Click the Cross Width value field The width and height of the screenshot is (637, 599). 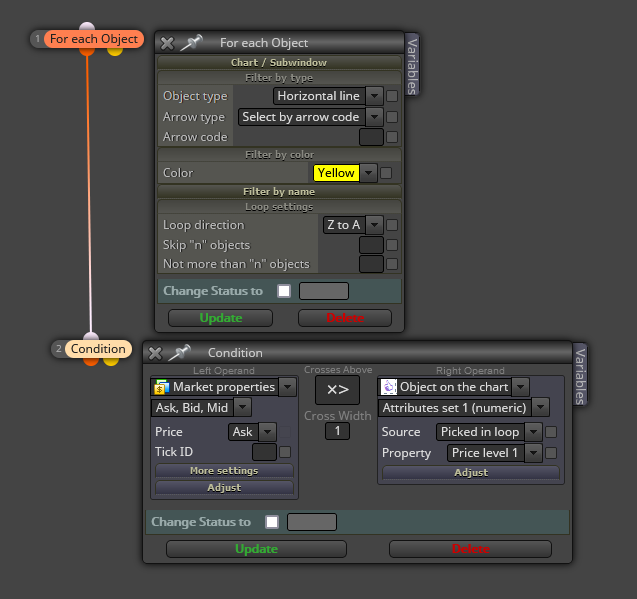[x=337, y=431]
